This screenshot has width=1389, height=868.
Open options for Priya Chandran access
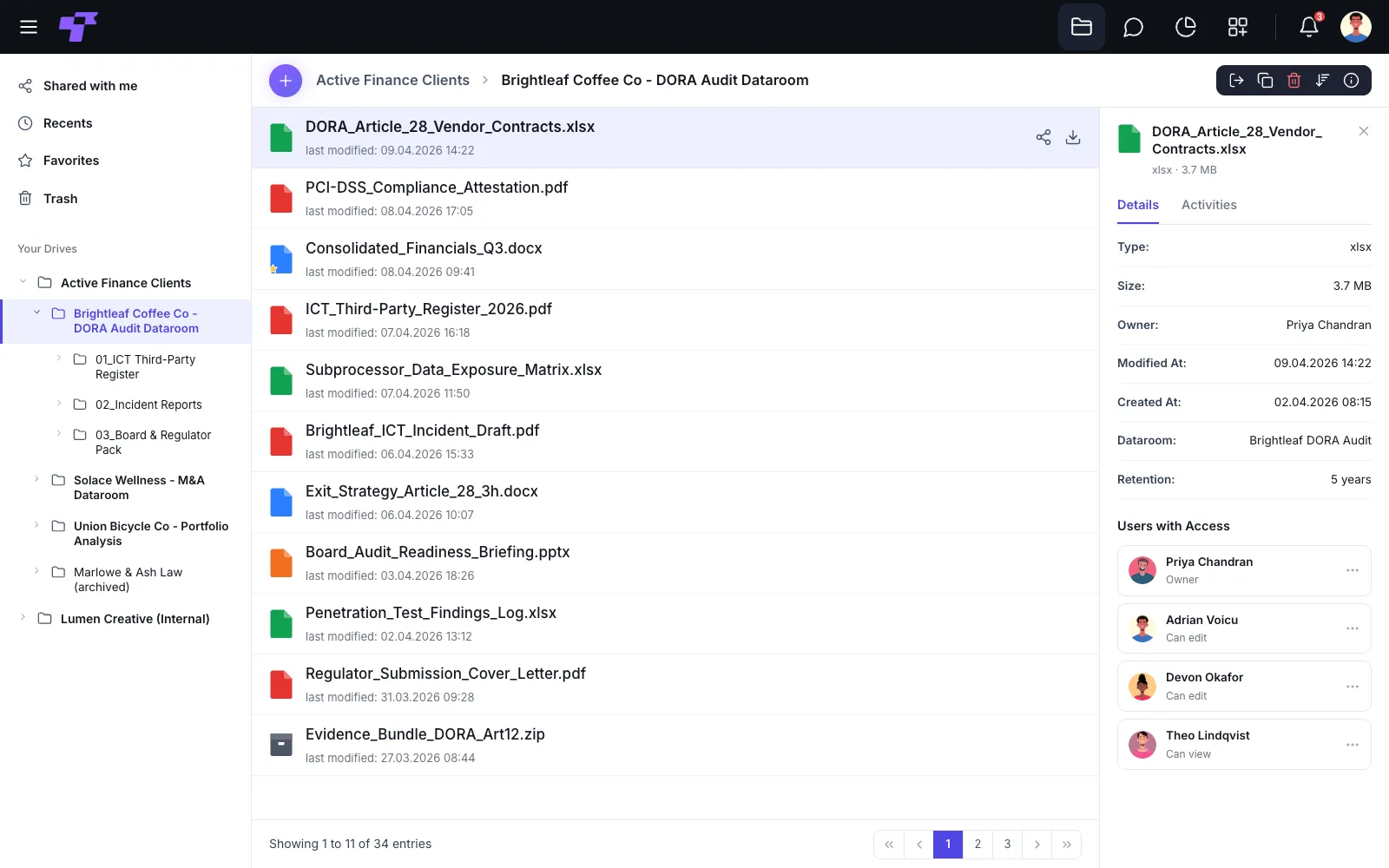coord(1353,570)
